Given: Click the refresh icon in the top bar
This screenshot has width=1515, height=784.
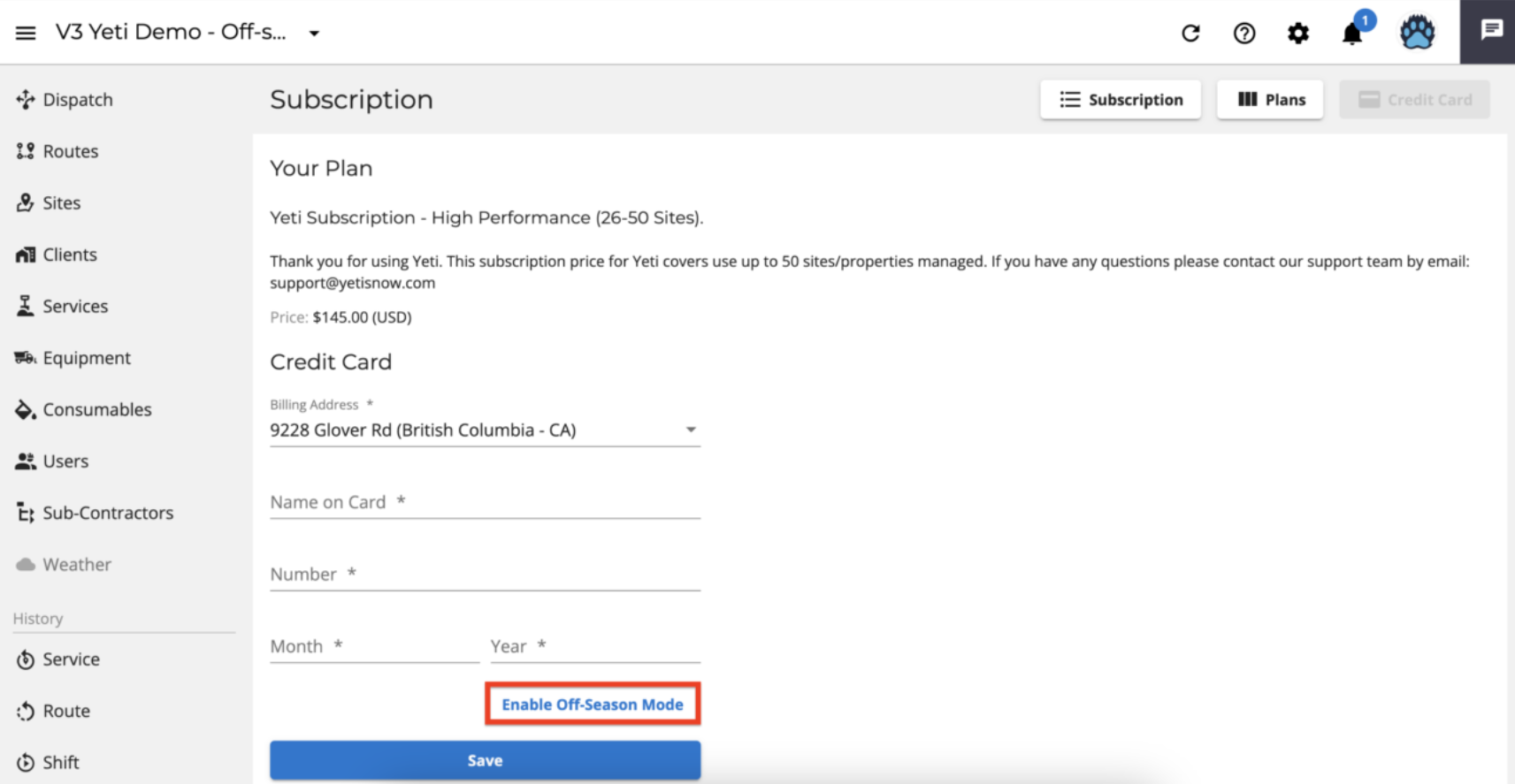Looking at the screenshot, I should (1190, 34).
